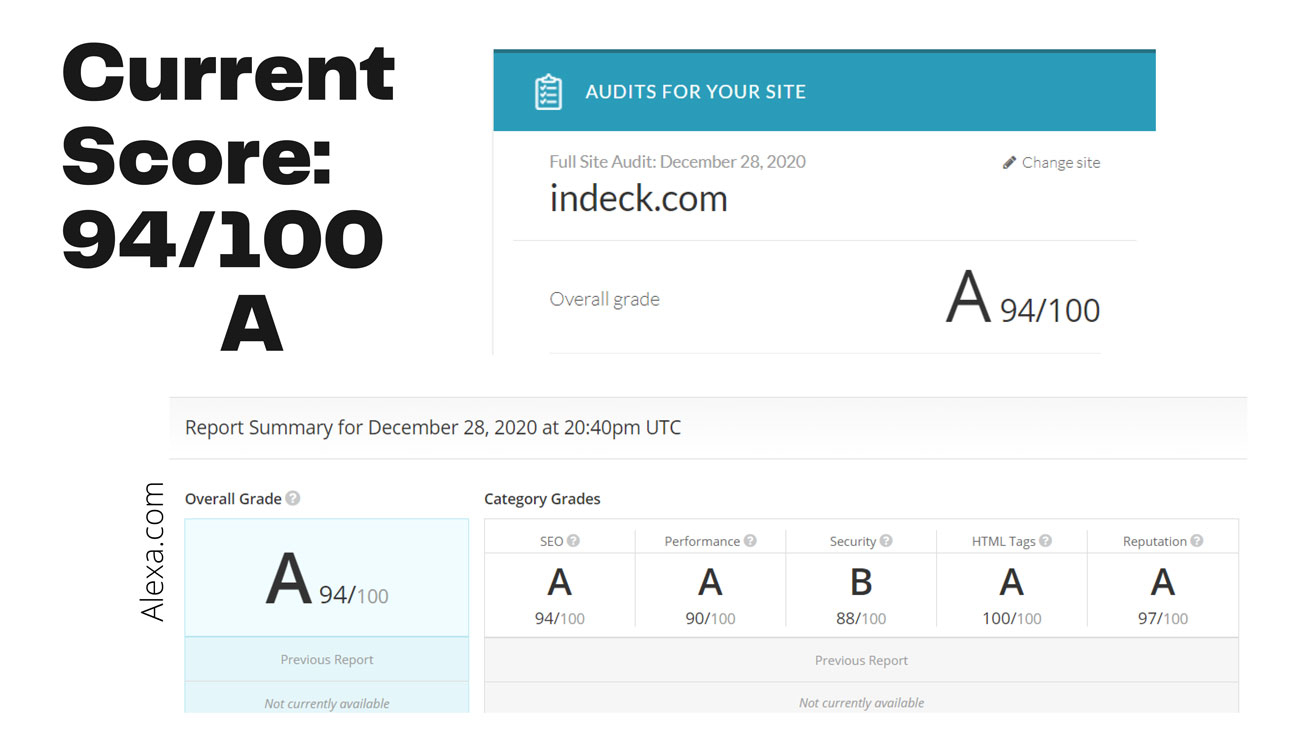Click Previous Report under the Overall Grade box

[x=326, y=660]
